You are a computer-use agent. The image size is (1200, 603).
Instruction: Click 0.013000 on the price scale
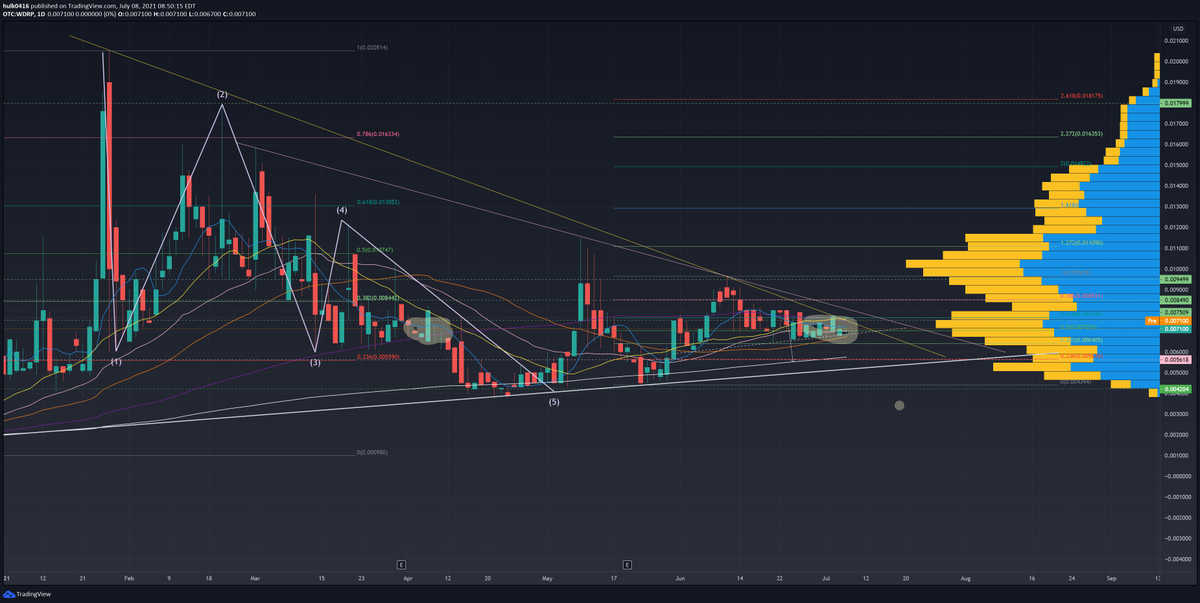(x=1176, y=207)
